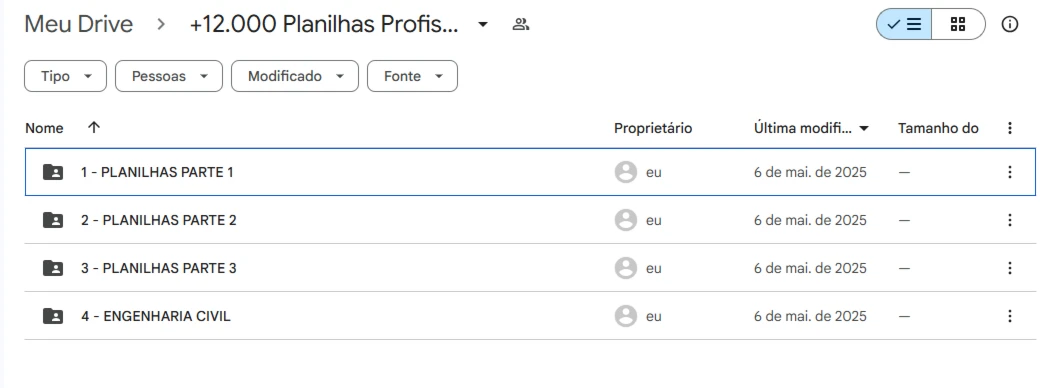Show folder details via info icon

coord(1010,25)
